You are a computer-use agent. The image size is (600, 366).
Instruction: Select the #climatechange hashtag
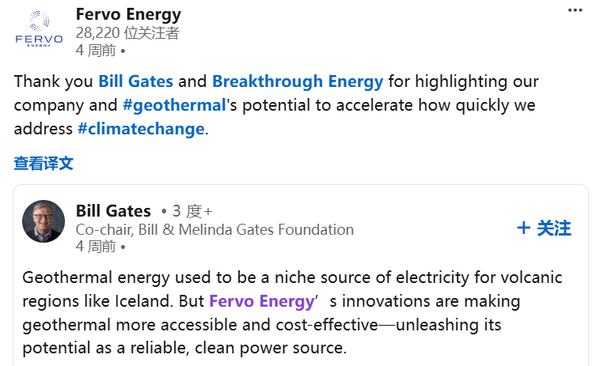coord(141,129)
